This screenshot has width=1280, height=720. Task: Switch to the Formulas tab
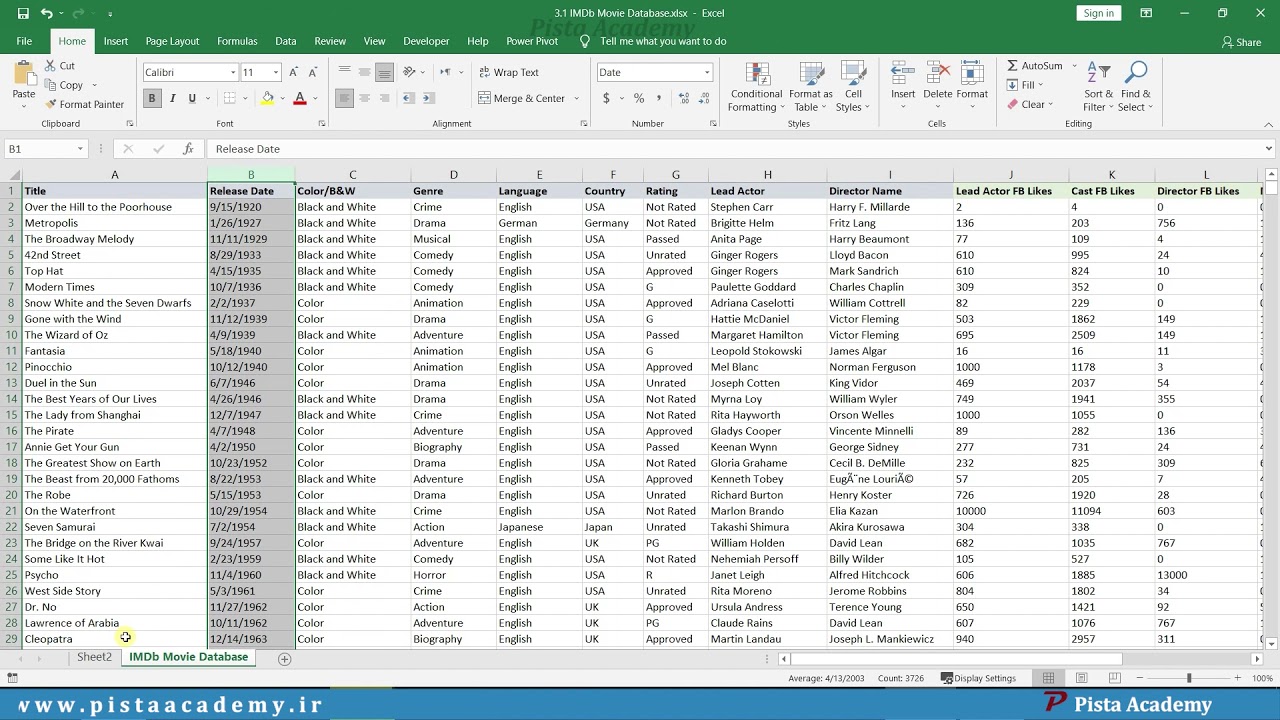point(237,41)
